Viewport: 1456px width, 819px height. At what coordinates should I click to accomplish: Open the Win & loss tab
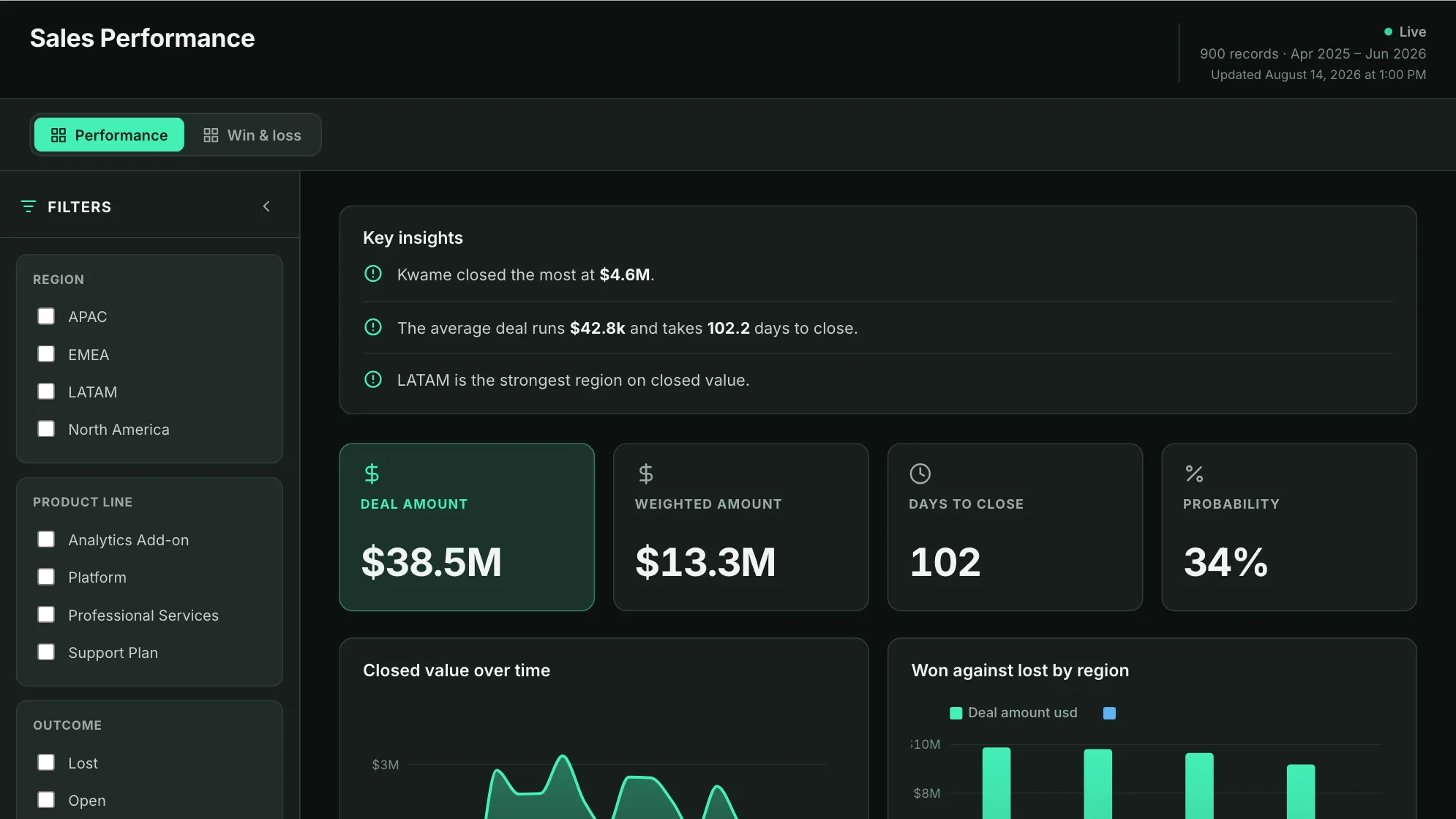(252, 135)
